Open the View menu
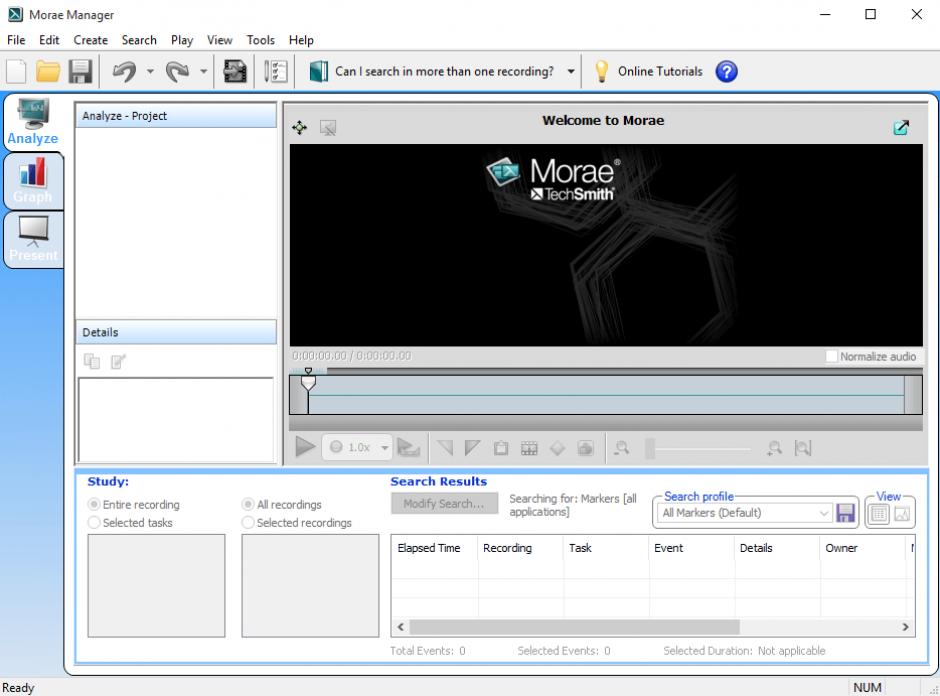Screen dimensions: 940x696 [219, 40]
